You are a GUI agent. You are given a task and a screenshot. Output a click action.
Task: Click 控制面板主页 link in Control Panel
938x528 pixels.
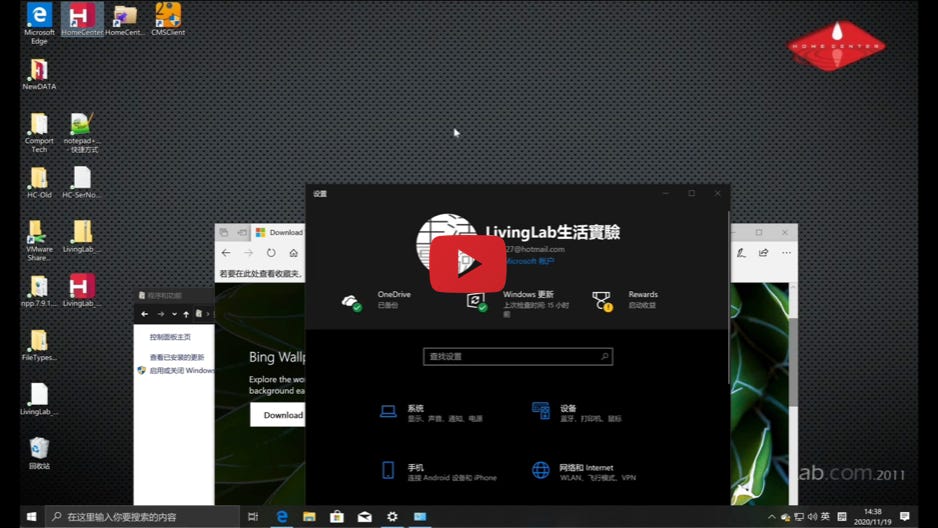170,337
